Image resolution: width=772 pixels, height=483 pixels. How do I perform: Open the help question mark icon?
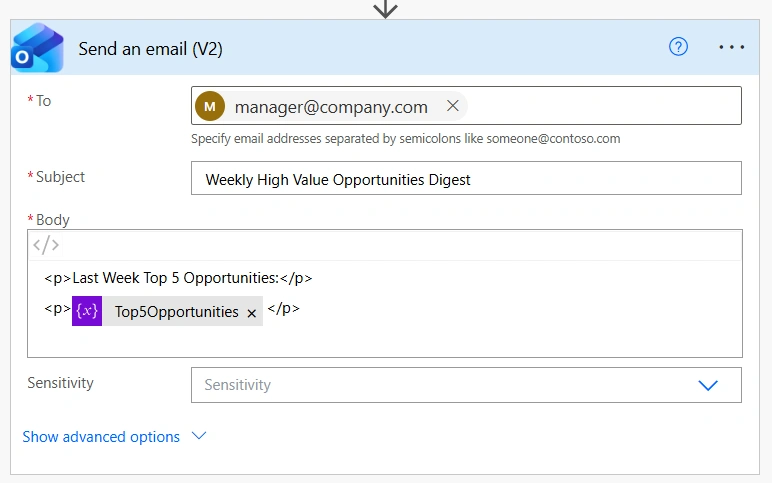tap(678, 47)
